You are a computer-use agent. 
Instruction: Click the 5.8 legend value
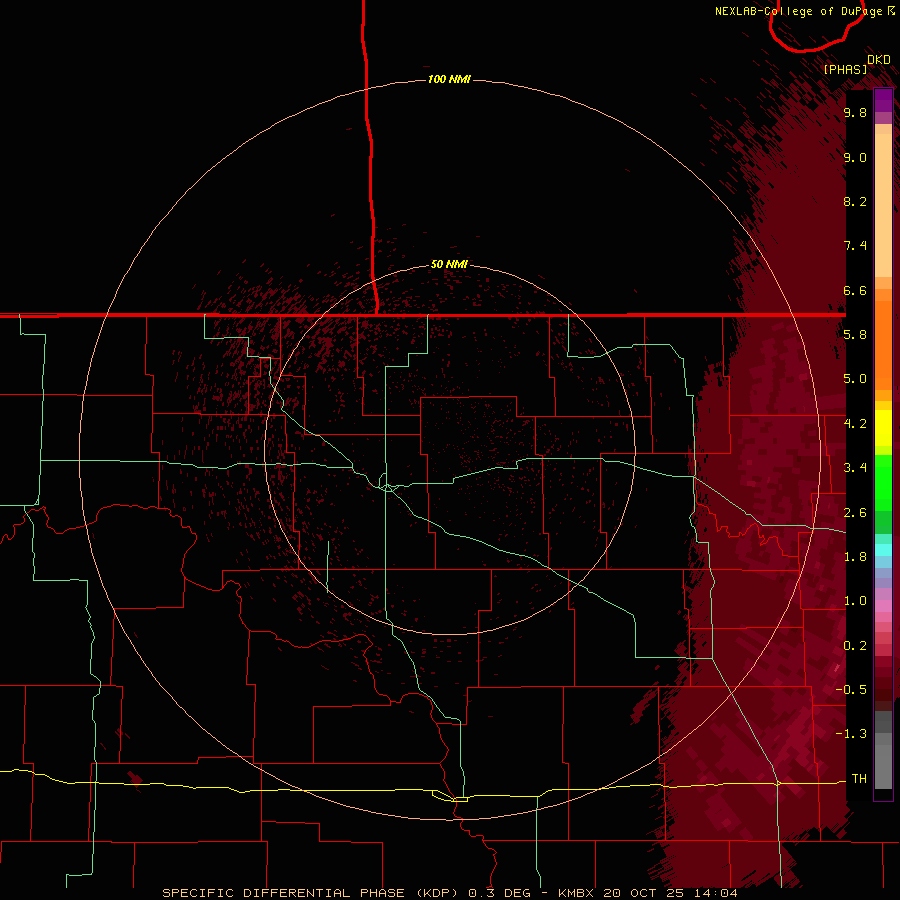click(855, 334)
